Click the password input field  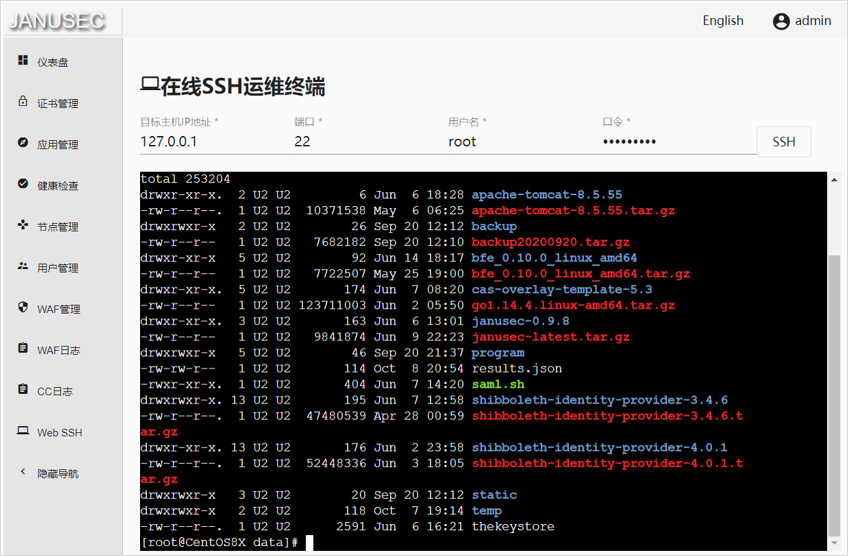click(x=675, y=142)
